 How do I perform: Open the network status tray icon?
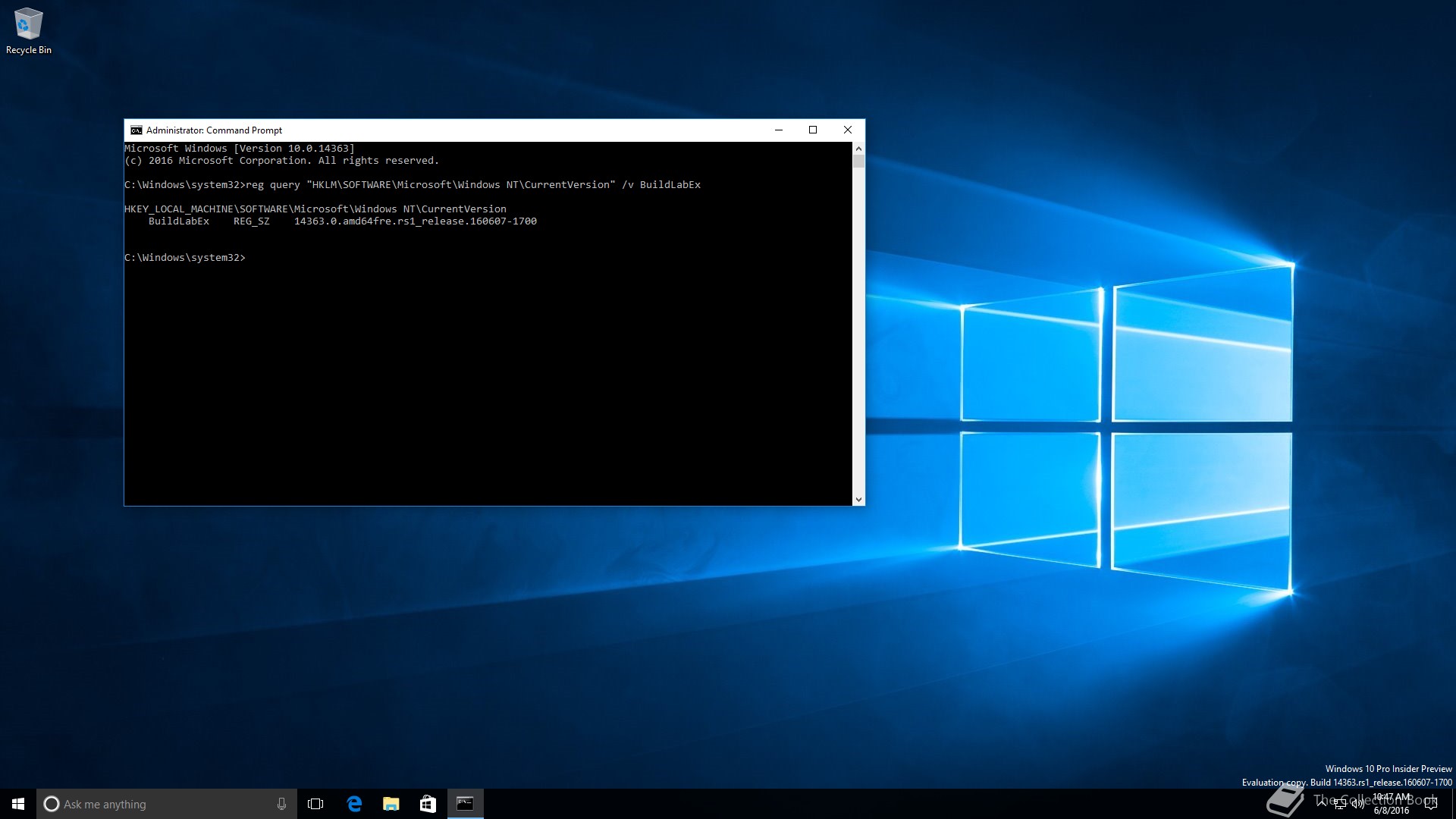tap(1340, 804)
